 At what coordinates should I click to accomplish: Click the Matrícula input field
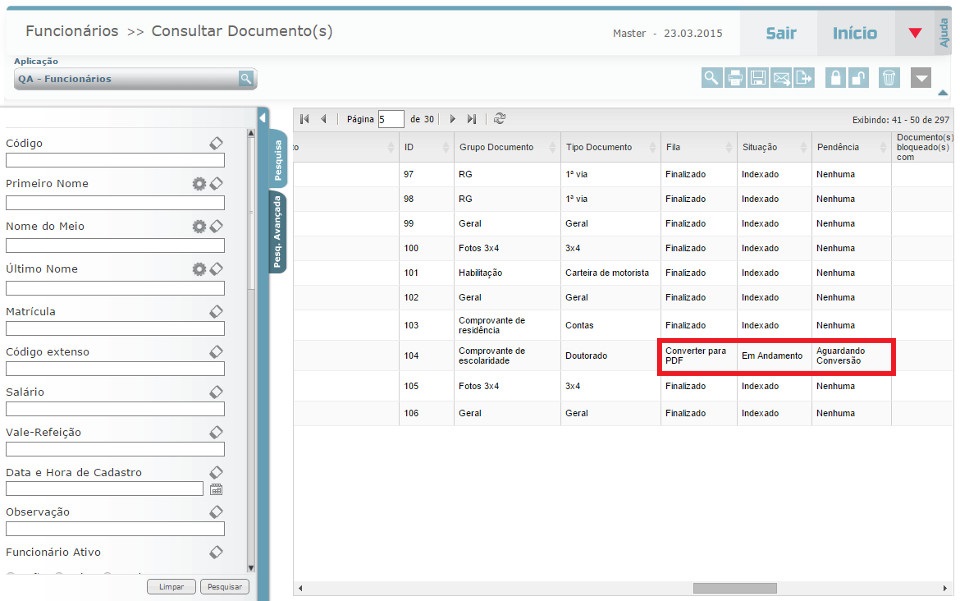click(x=115, y=328)
